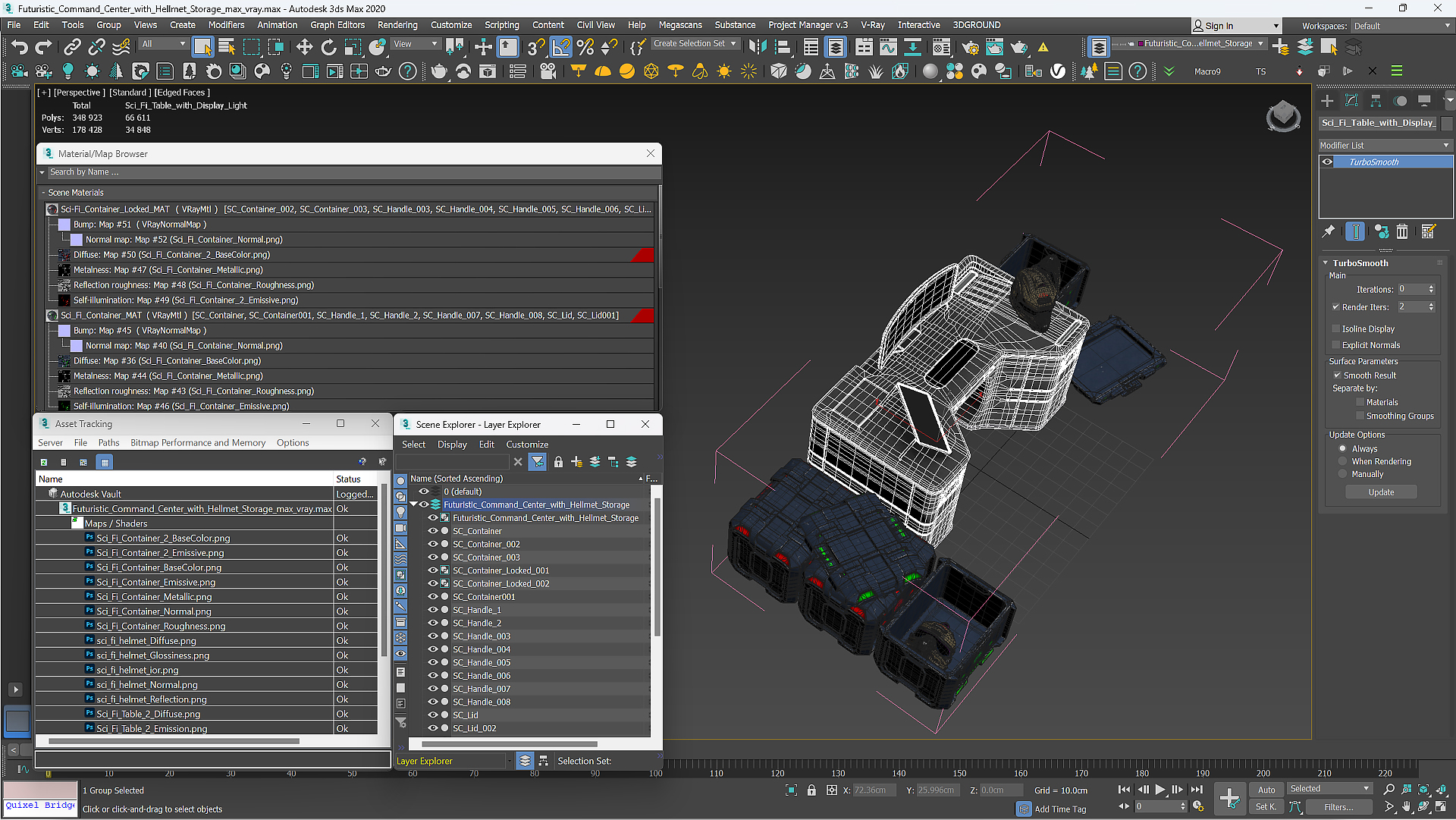This screenshot has height=820, width=1456.
Task: Click Sci_Fi_Container_2_BaseColor.png asset
Action: [x=162, y=538]
